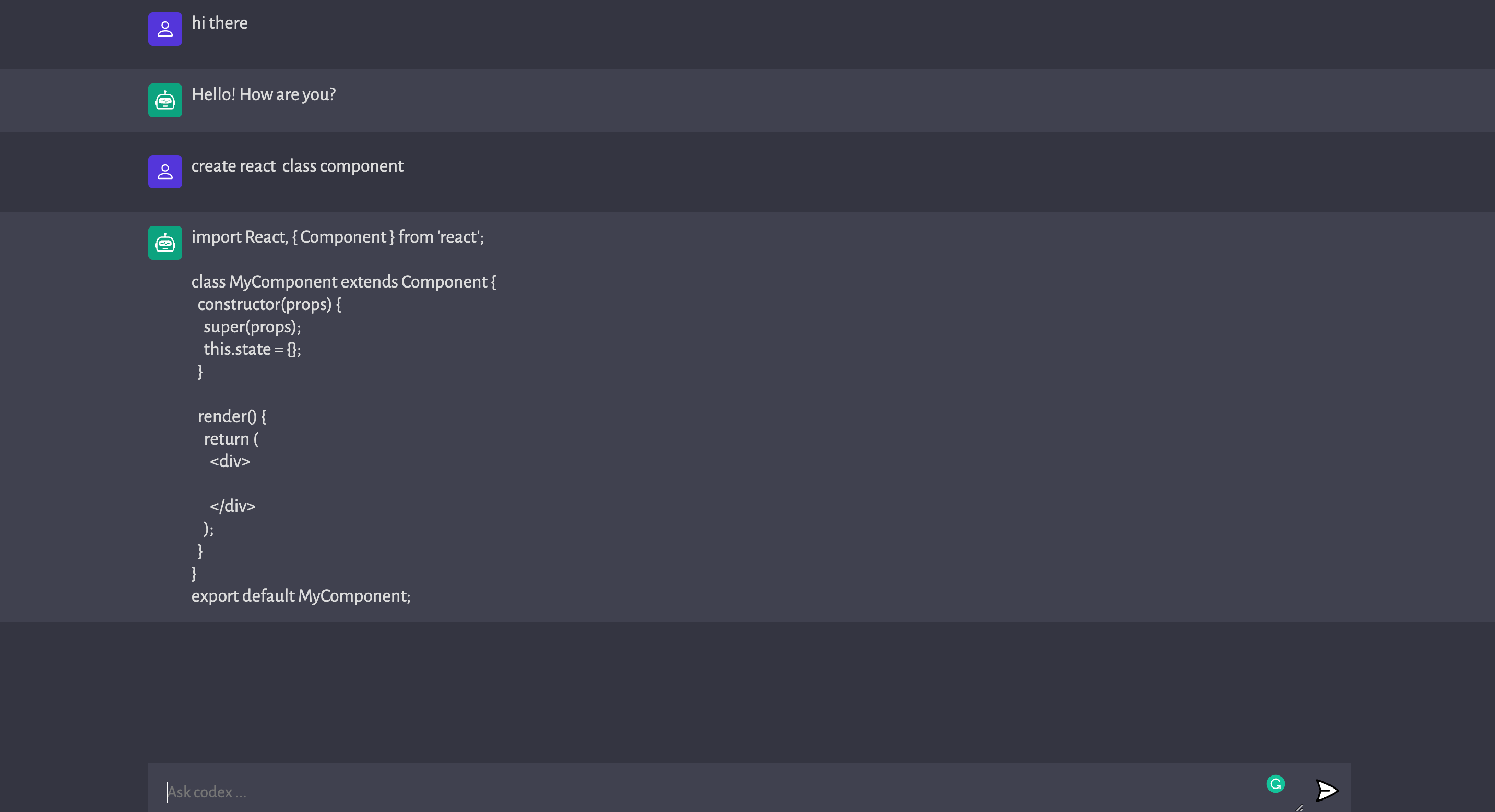1495x812 pixels.
Task: Click the 'create react class component' message
Action: [297, 166]
